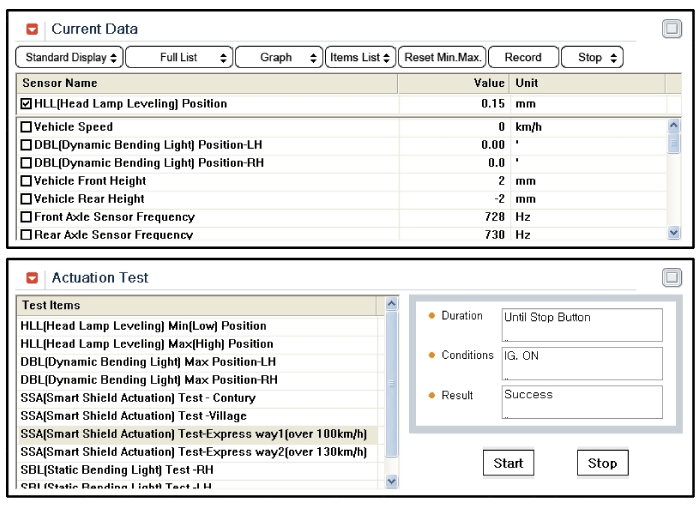
Task: Enable the Vehicle Speed sensor checkbox
Action: (27, 128)
